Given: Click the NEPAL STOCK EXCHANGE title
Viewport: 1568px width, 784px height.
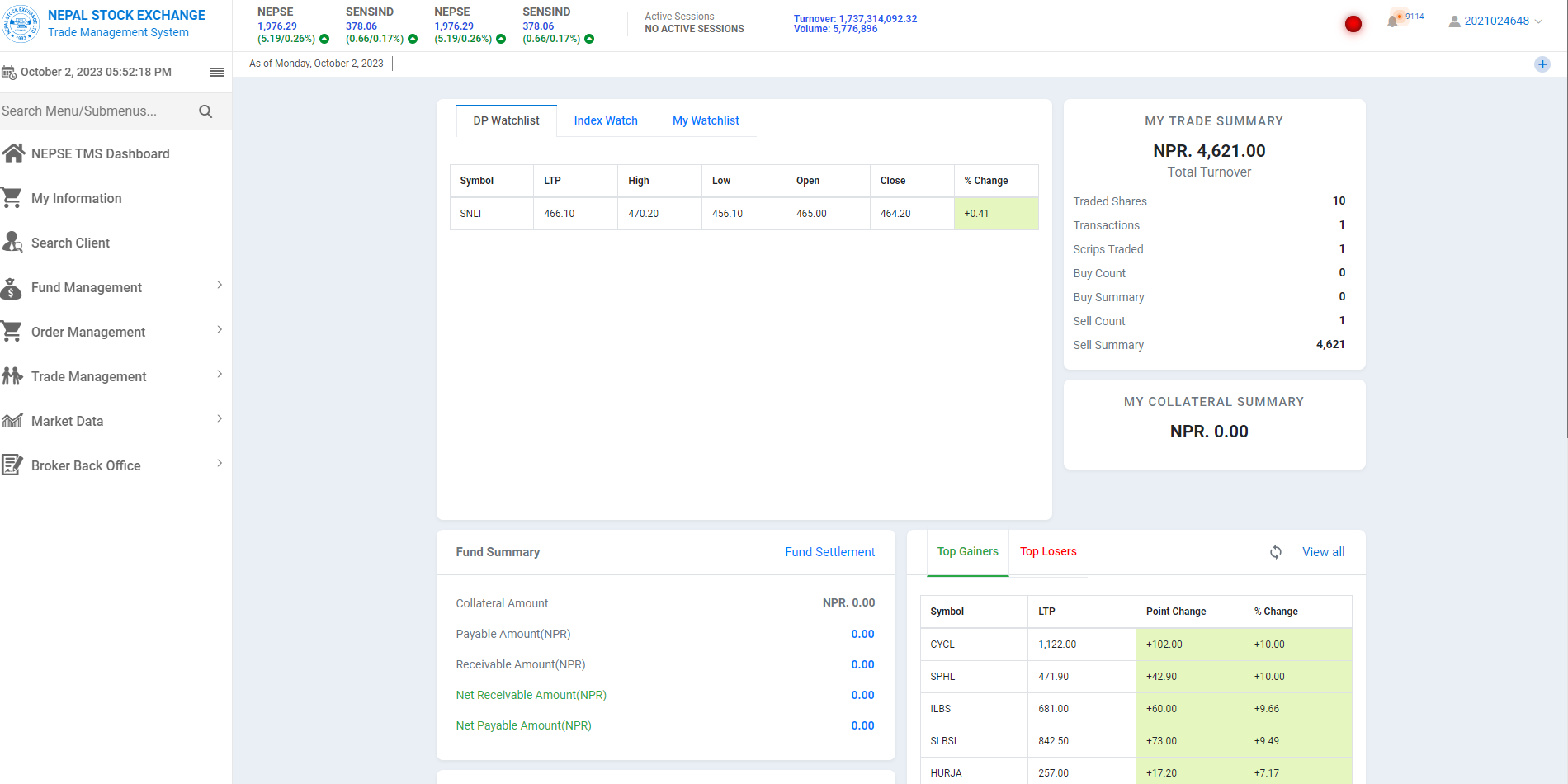Looking at the screenshot, I should [126, 15].
